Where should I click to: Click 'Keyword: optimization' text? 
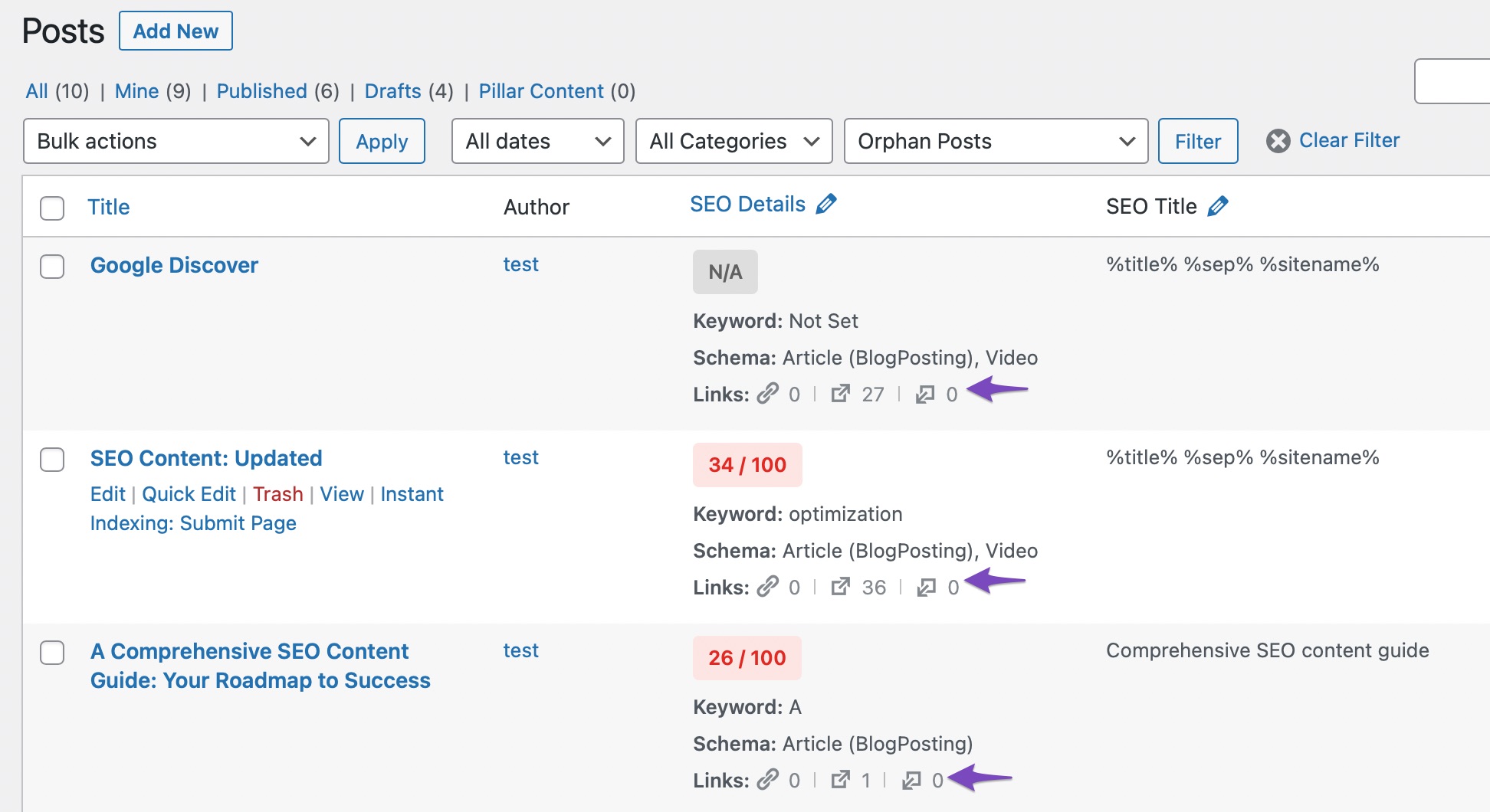(x=797, y=514)
